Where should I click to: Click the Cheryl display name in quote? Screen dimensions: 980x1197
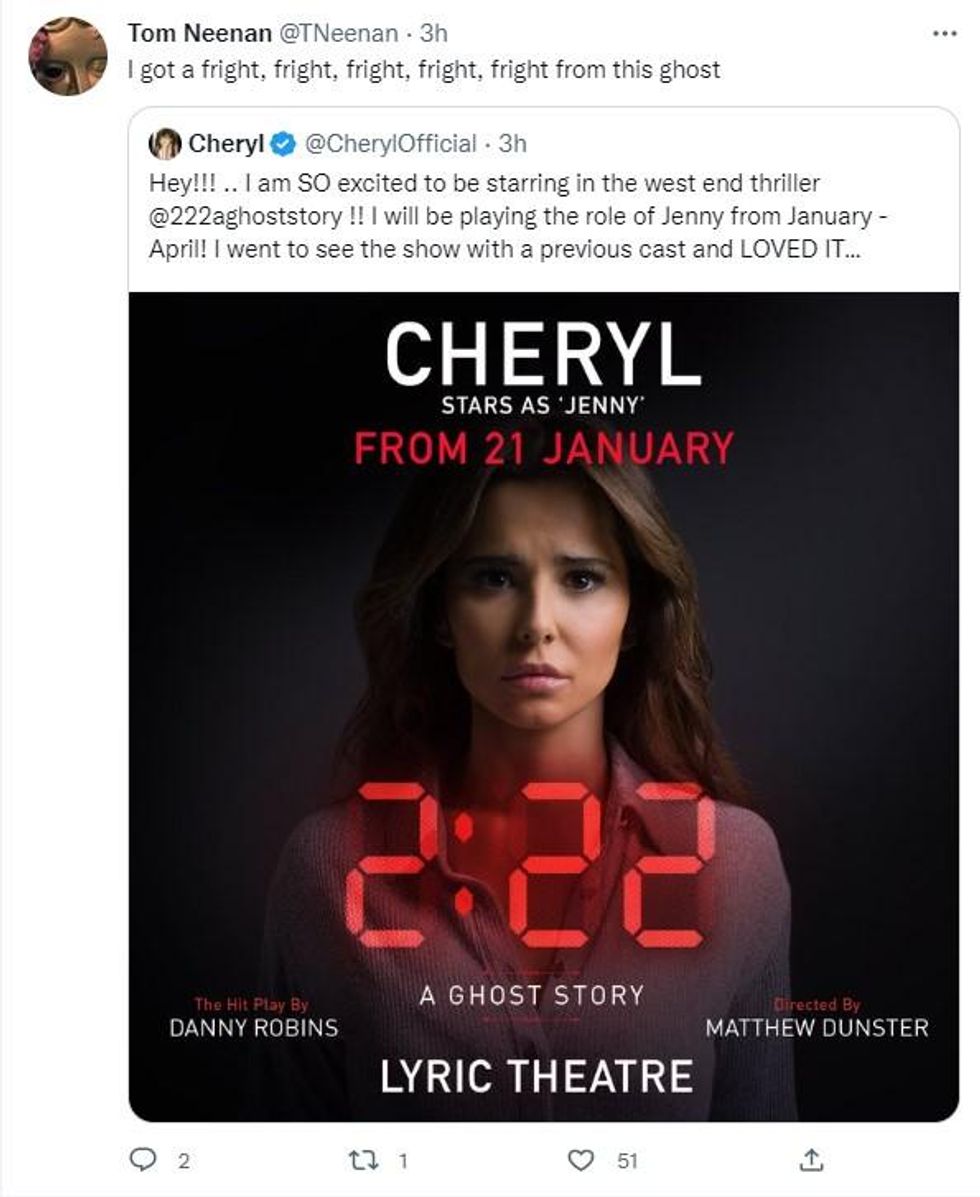tap(226, 144)
